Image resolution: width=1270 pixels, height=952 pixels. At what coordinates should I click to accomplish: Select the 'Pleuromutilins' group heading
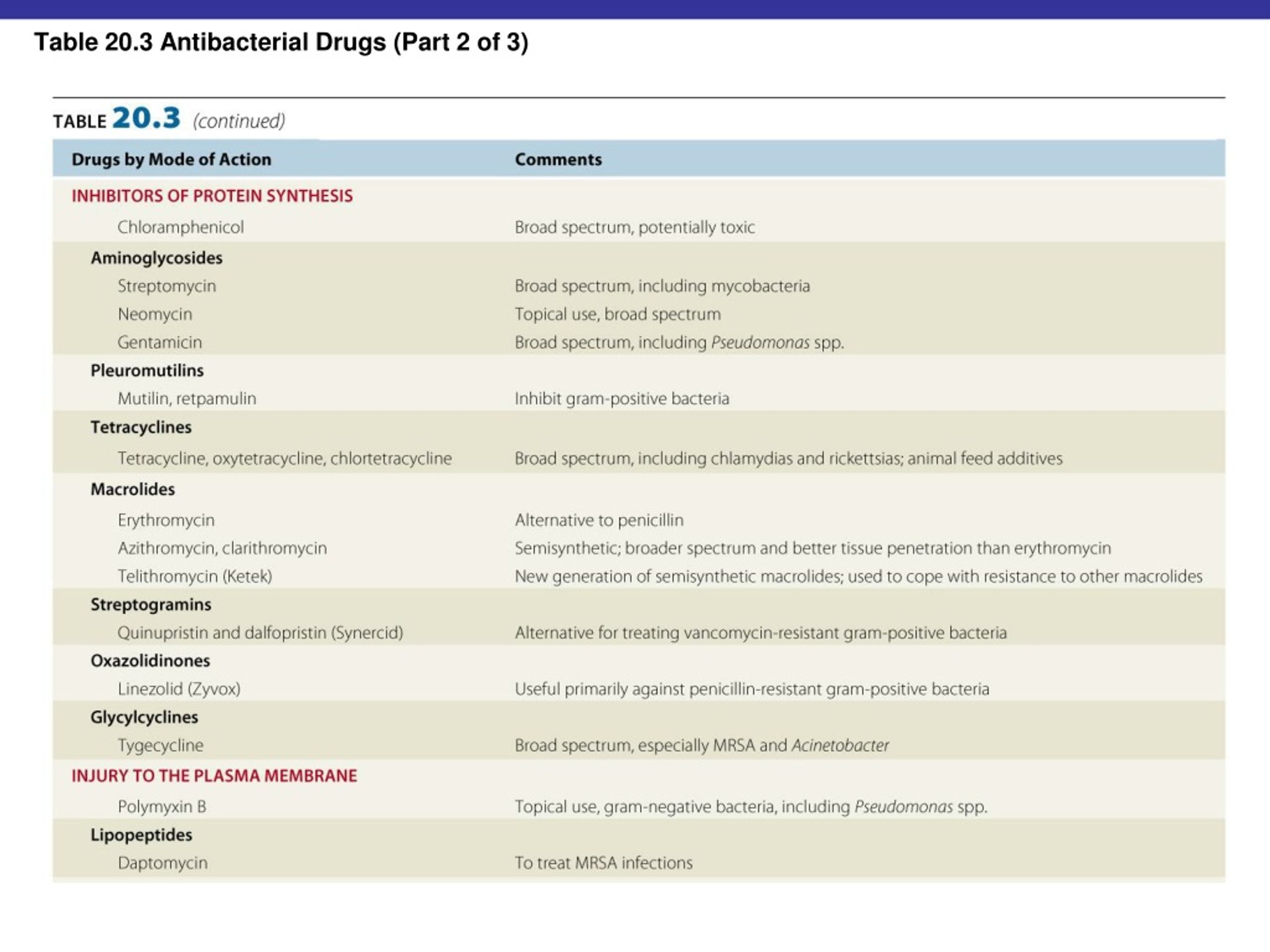pyautogui.click(x=147, y=371)
